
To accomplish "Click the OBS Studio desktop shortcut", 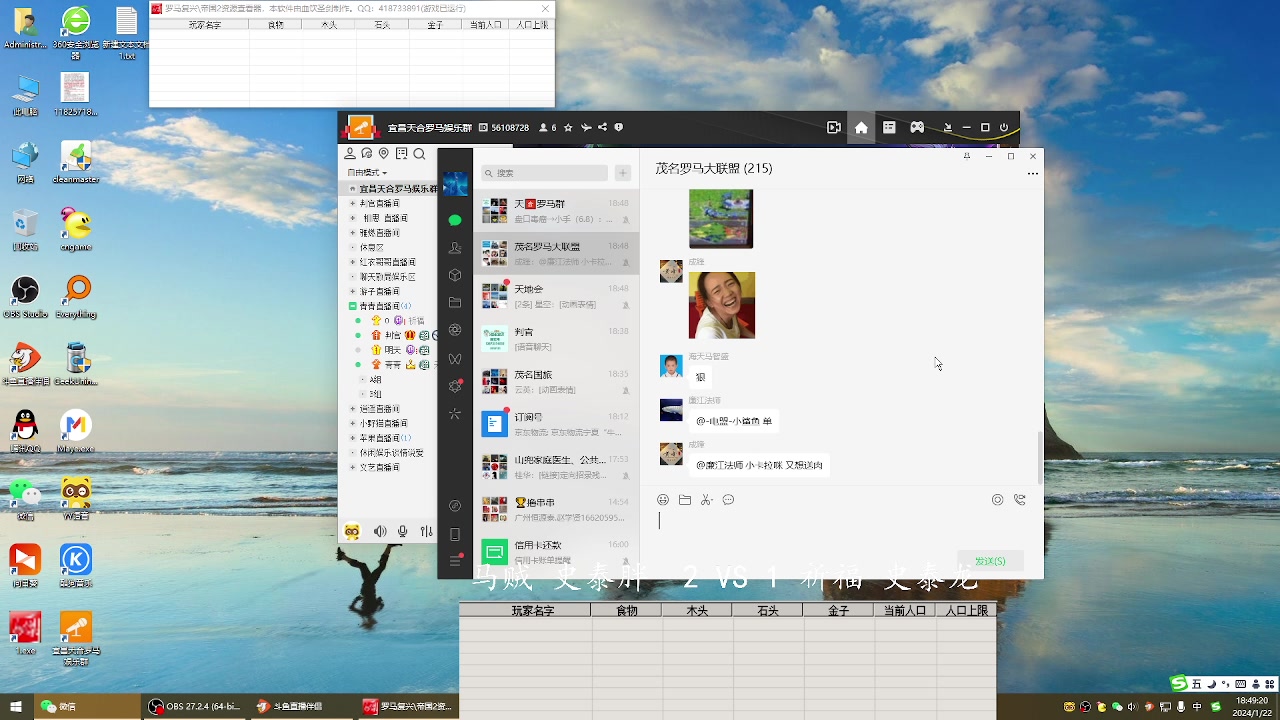I will click(x=25, y=297).
